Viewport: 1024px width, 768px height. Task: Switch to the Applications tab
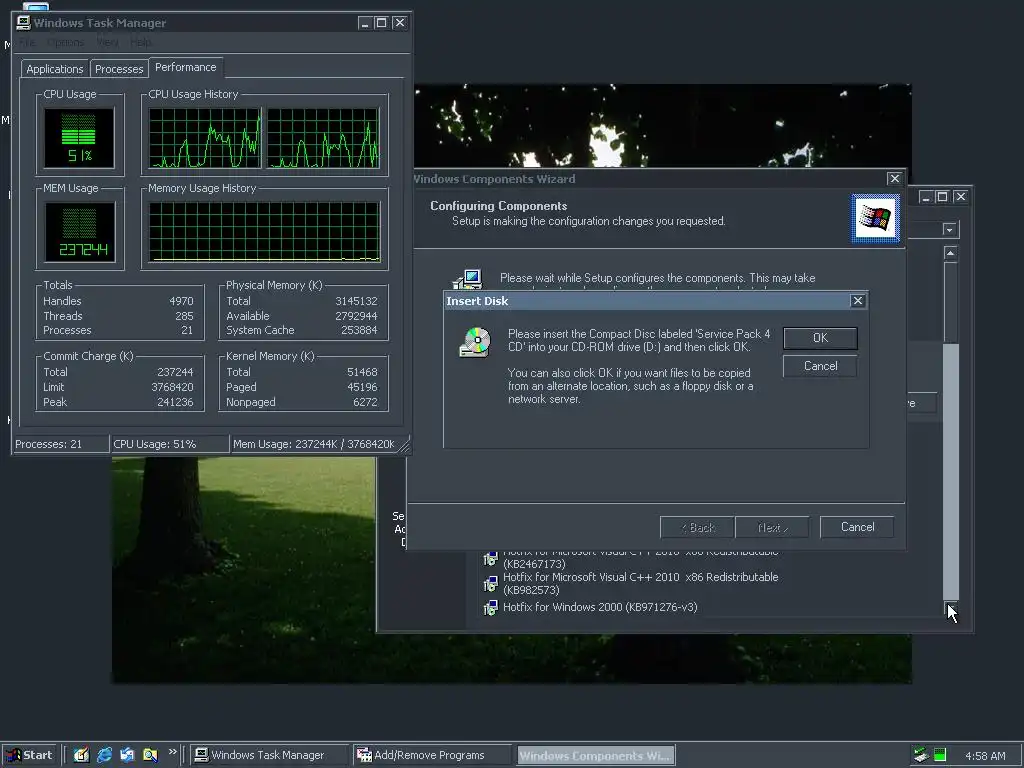click(x=55, y=69)
